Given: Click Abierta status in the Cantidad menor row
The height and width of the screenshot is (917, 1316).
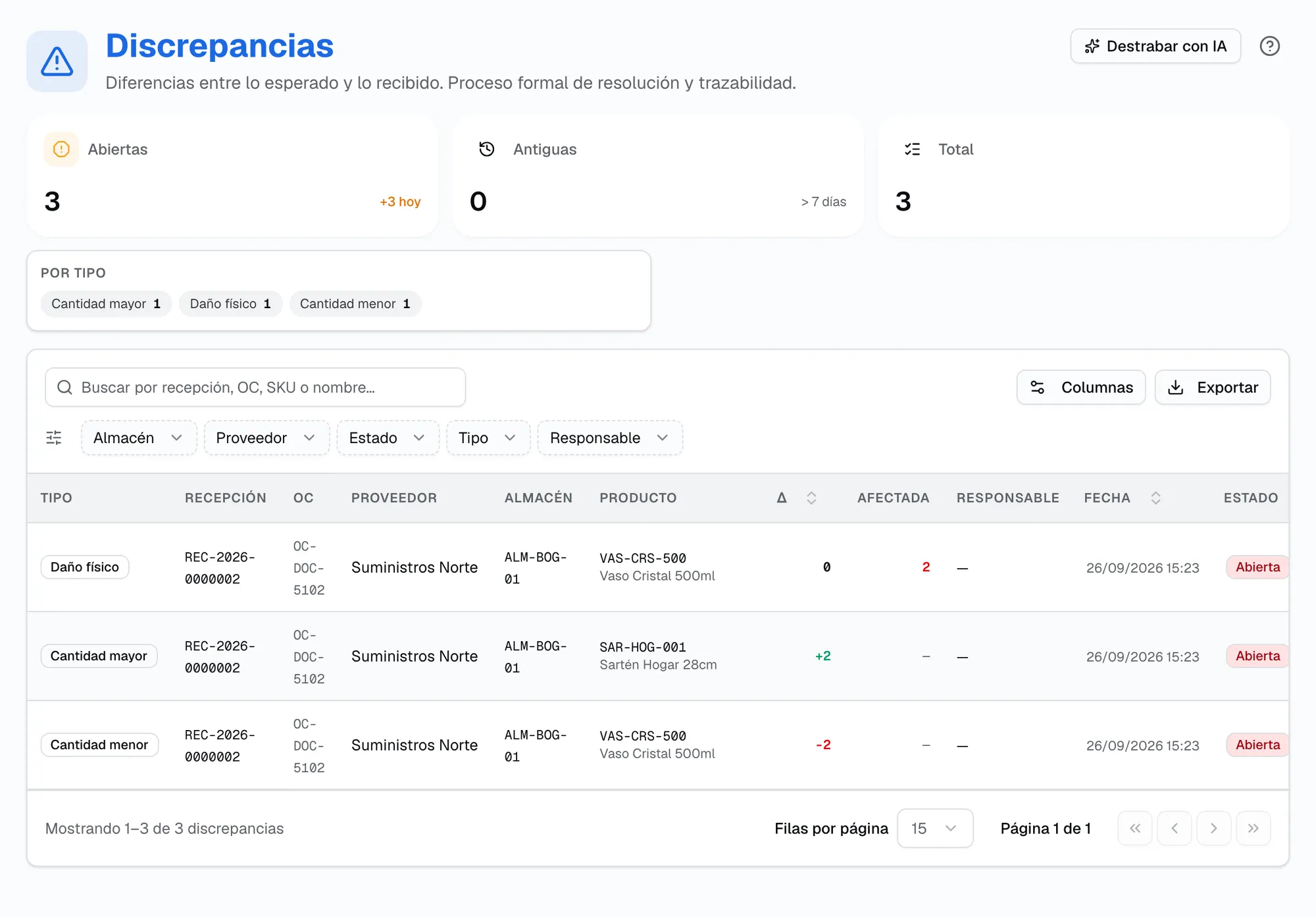Looking at the screenshot, I should pos(1257,745).
